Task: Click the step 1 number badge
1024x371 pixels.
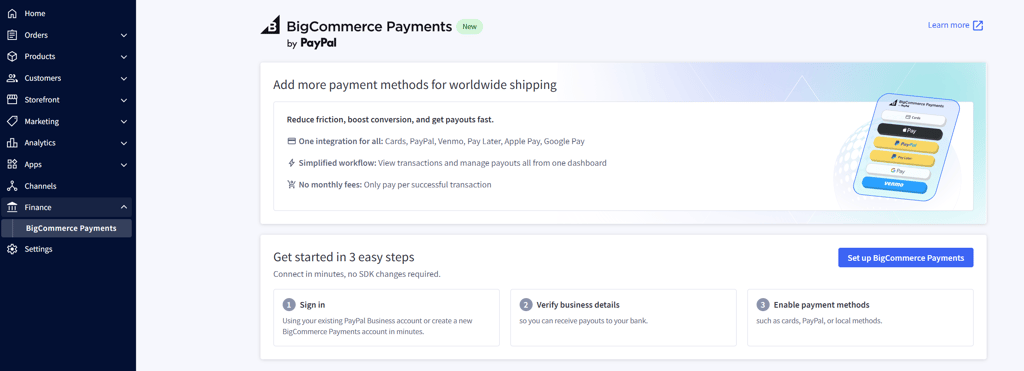Action: pos(289,305)
